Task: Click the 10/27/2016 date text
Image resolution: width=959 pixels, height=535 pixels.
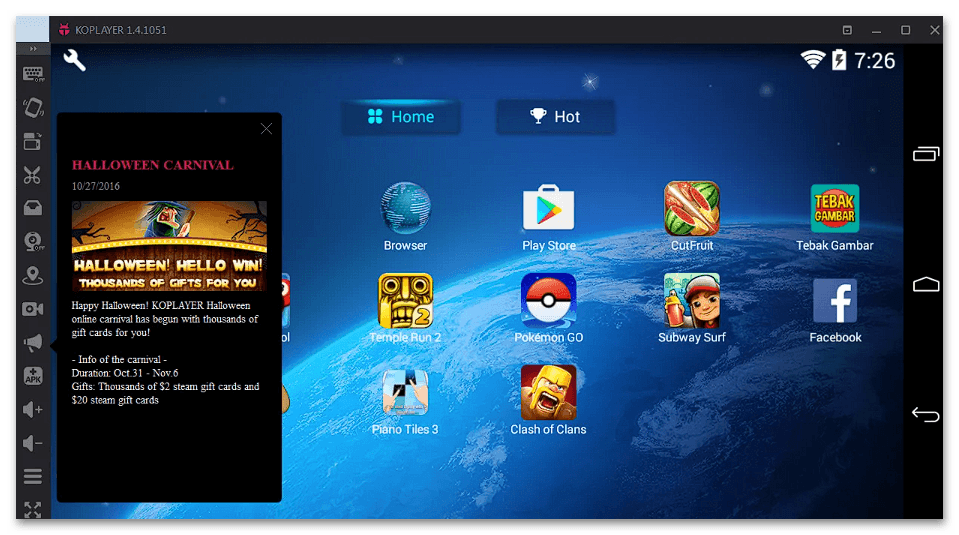Action: point(95,186)
